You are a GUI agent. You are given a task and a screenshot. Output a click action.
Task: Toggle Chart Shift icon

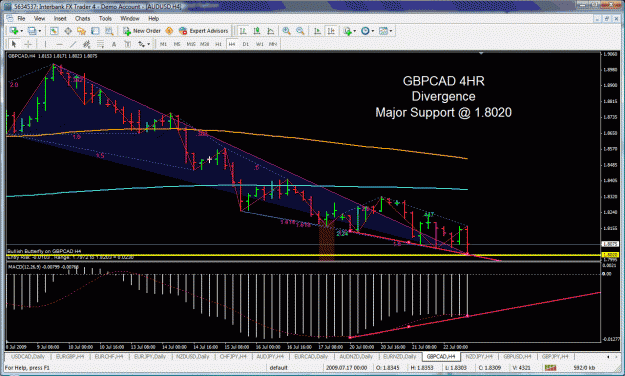point(331,31)
